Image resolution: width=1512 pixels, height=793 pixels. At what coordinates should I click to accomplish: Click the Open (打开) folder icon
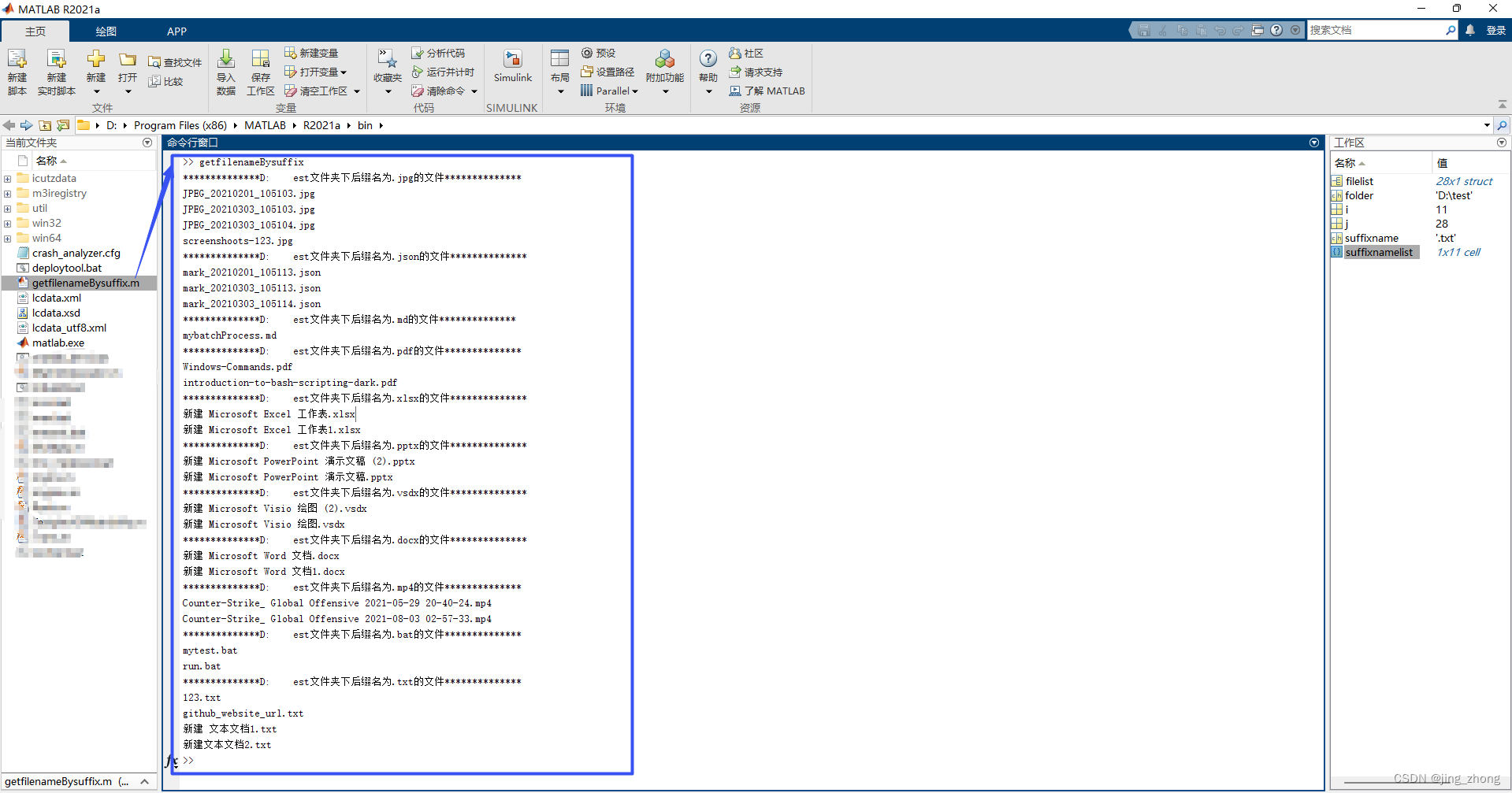coord(128,60)
